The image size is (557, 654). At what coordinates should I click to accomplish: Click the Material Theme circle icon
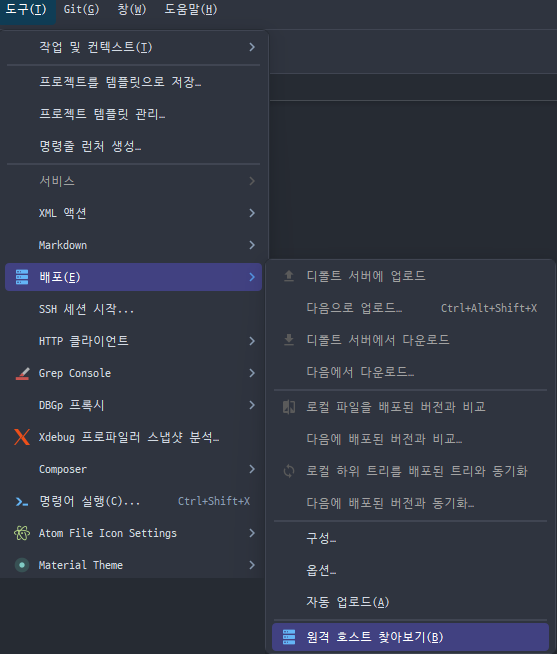(x=22, y=565)
